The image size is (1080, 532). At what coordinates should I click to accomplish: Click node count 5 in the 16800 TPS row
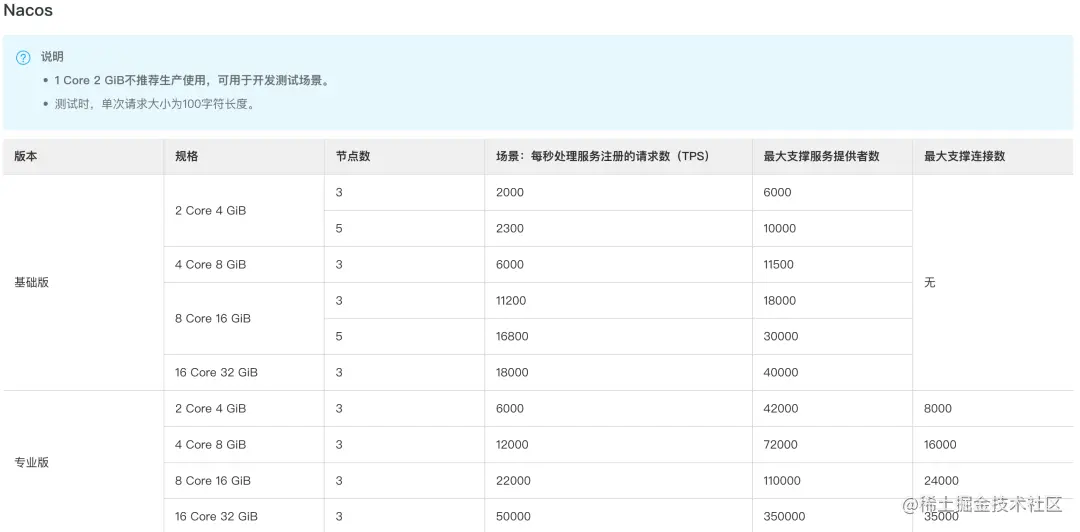pyautogui.click(x=339, y=336)
